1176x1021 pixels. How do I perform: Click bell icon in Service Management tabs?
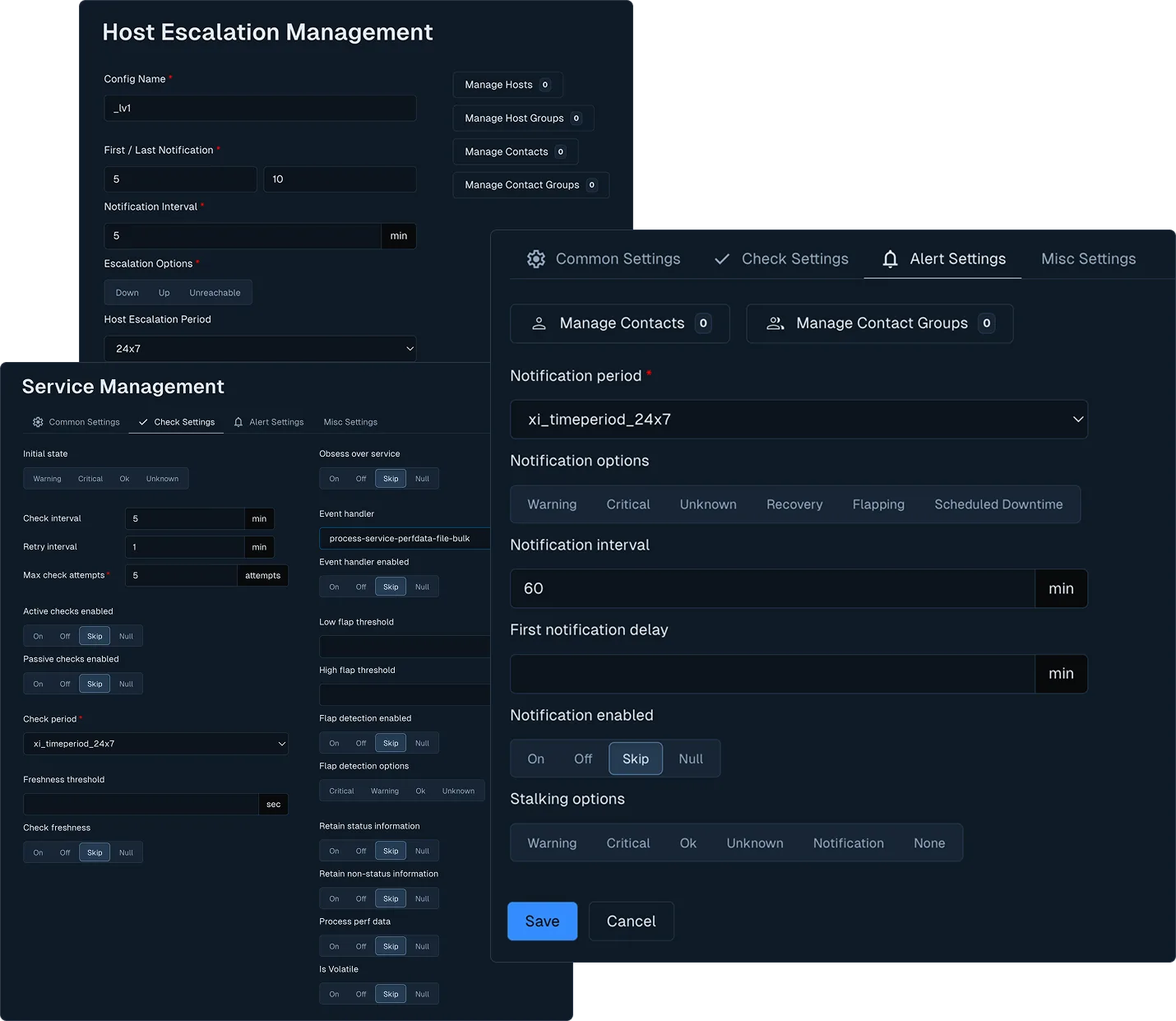(238, 422)
